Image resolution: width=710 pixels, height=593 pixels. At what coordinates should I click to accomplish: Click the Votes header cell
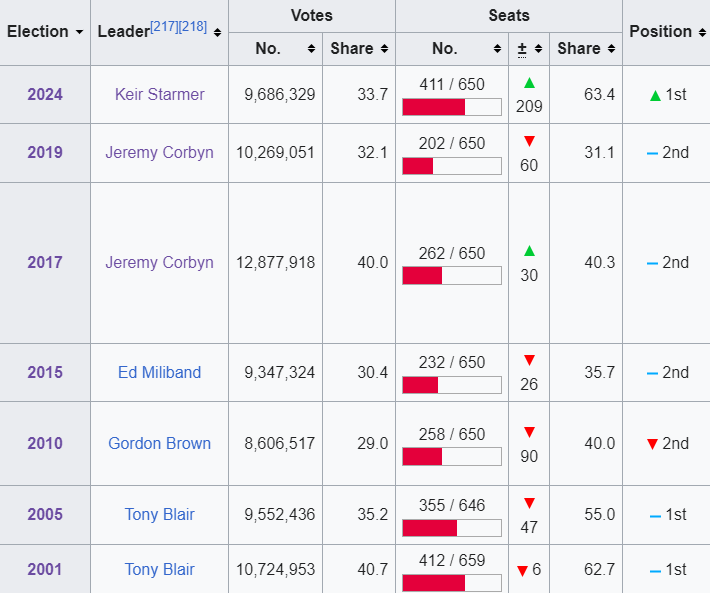(312, 16)
